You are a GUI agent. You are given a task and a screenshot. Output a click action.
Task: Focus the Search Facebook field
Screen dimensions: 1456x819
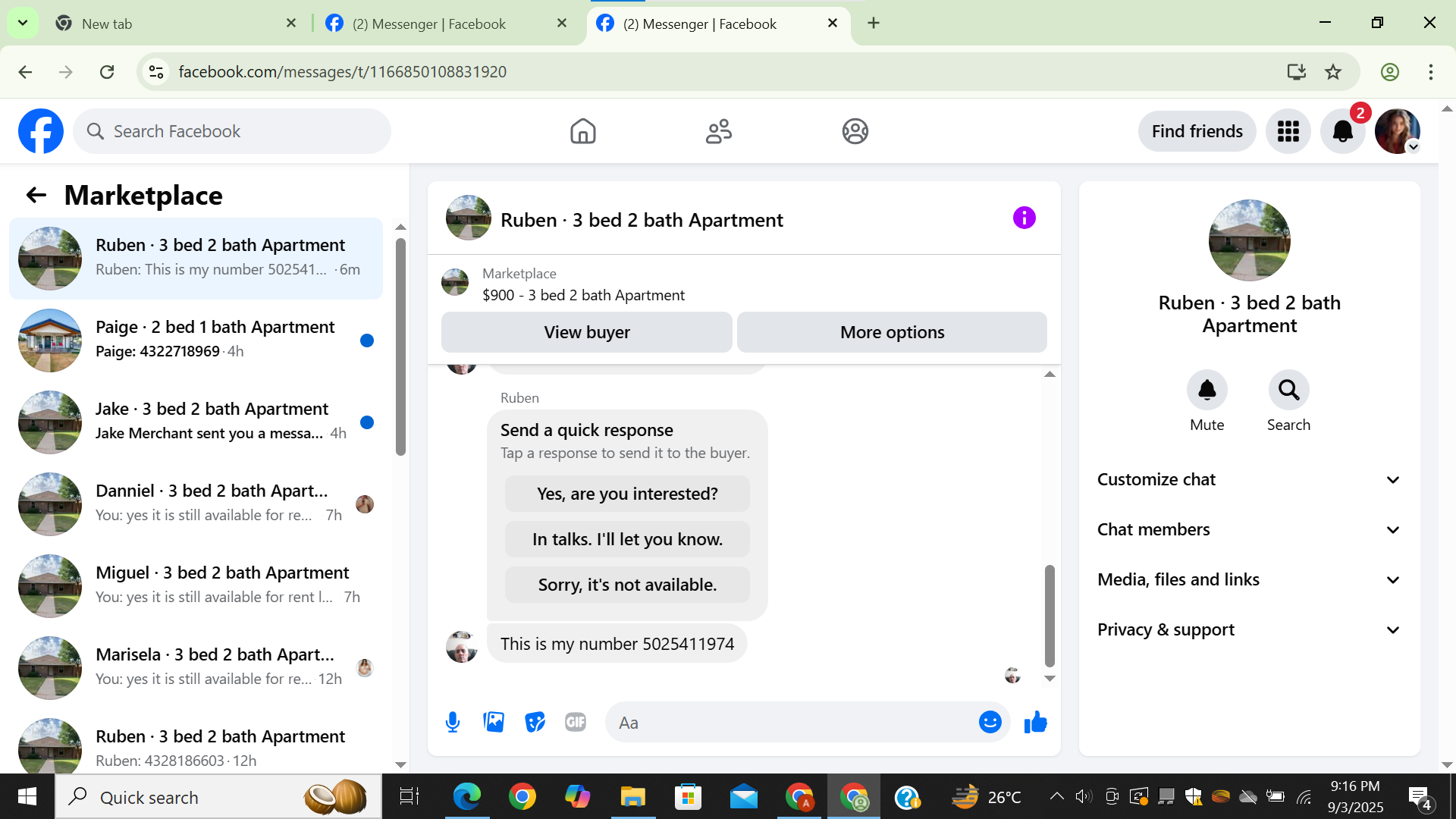[x=232, y=131]
